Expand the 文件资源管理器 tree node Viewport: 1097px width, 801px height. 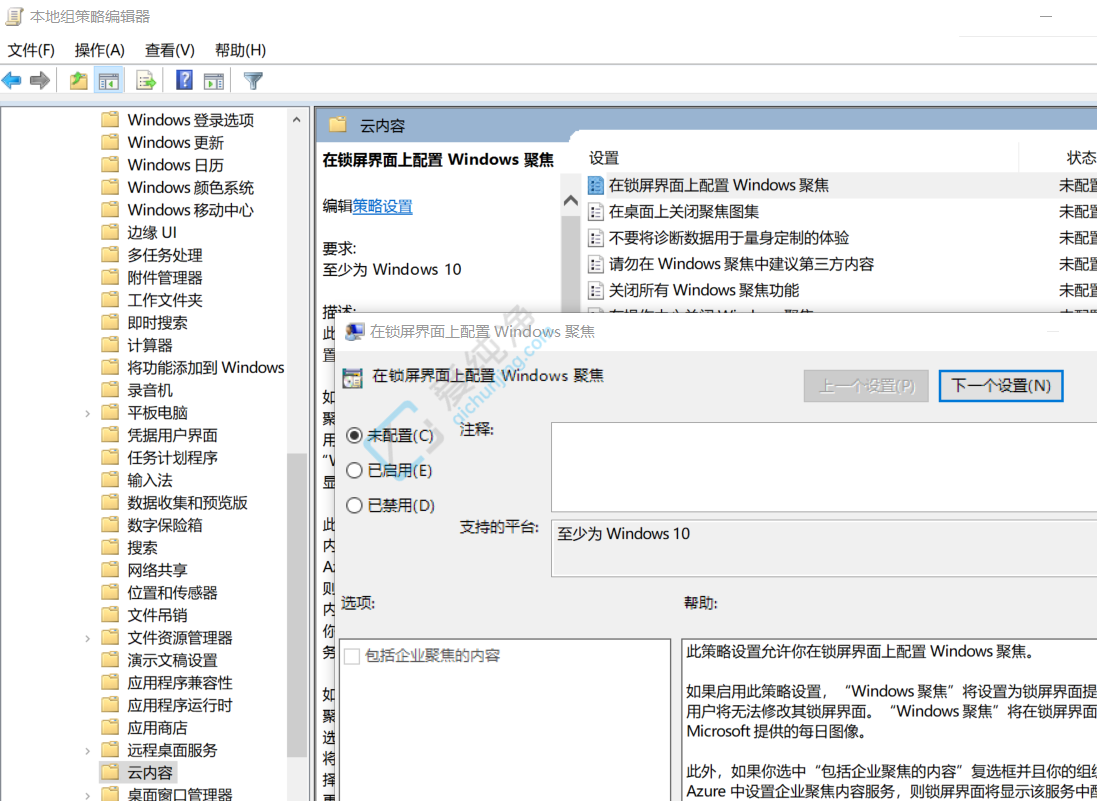(87, 638)
